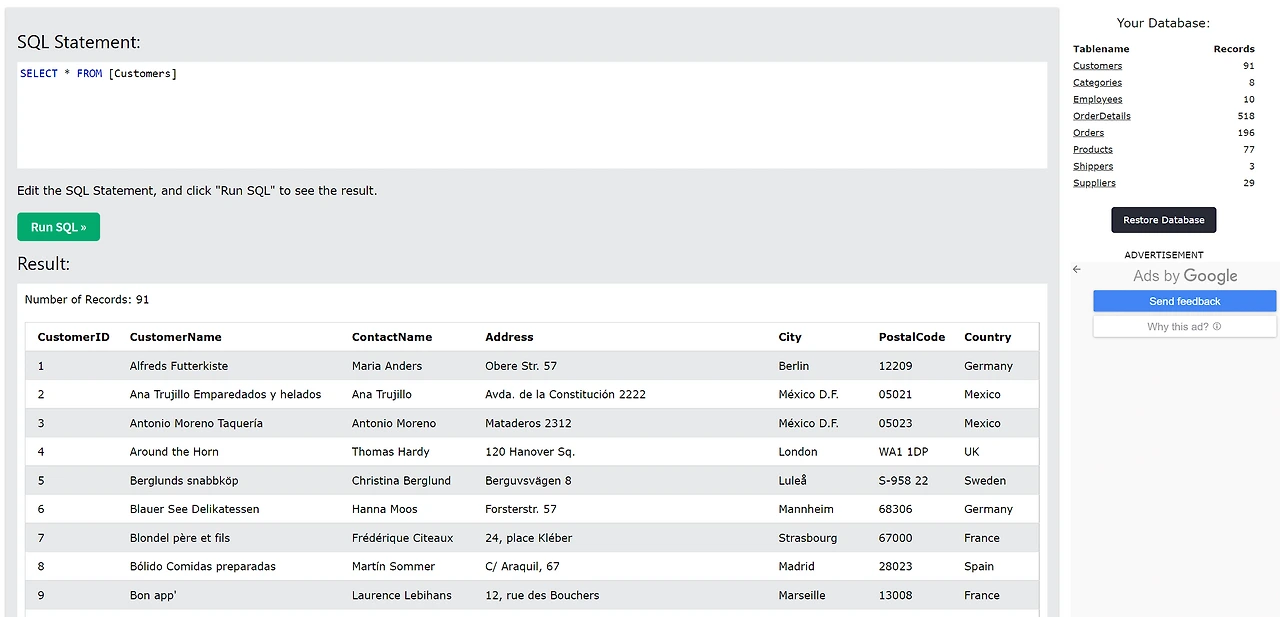Open the OrderDetails table link
This screenshot has width=1280, height=617.
(x=1102, y=116)
